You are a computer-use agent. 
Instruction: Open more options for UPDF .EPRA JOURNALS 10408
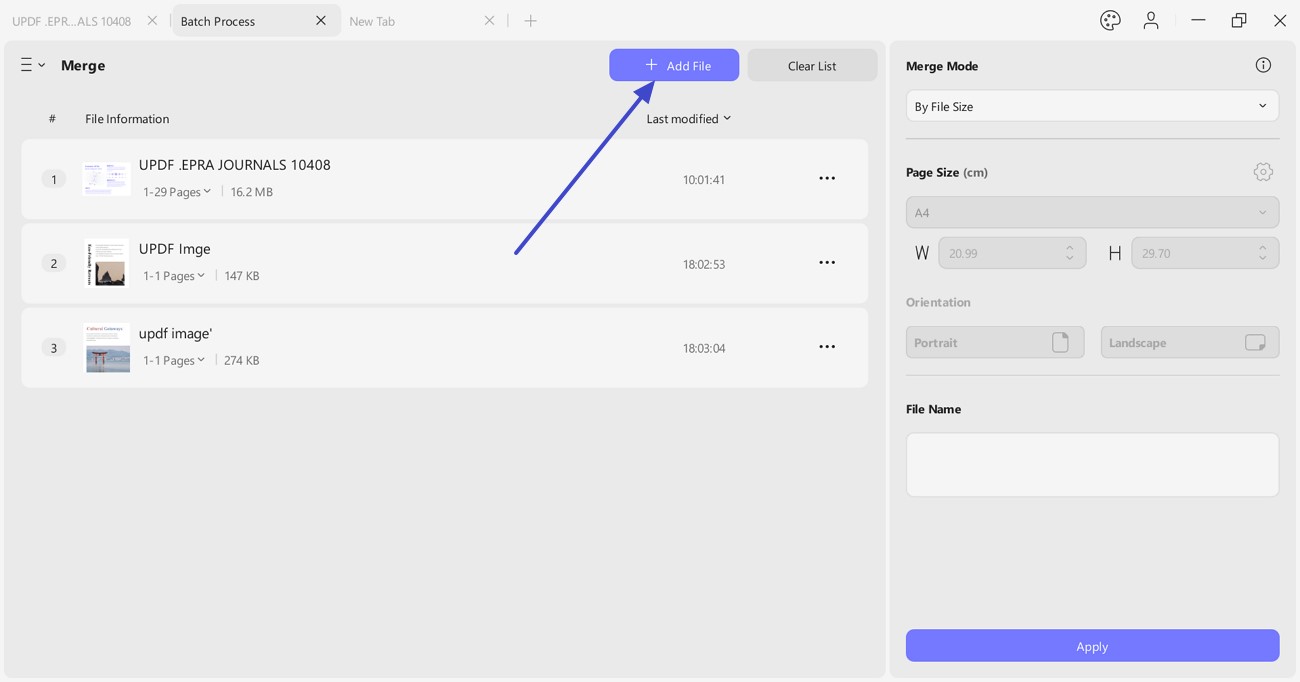pyautogui.click(x=827, y=179)
